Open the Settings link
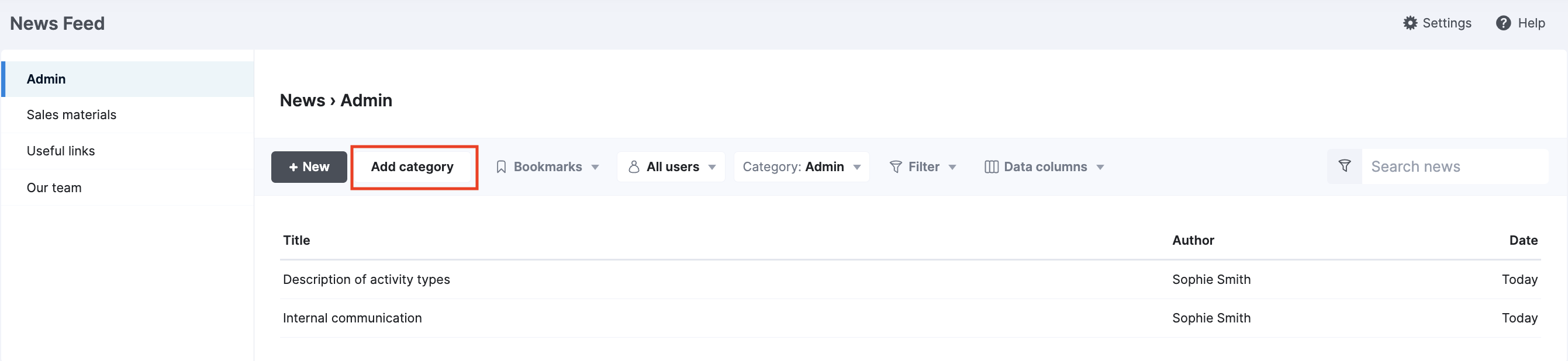This screenshot has height=361, width=1568. (x=1436, y=23)
